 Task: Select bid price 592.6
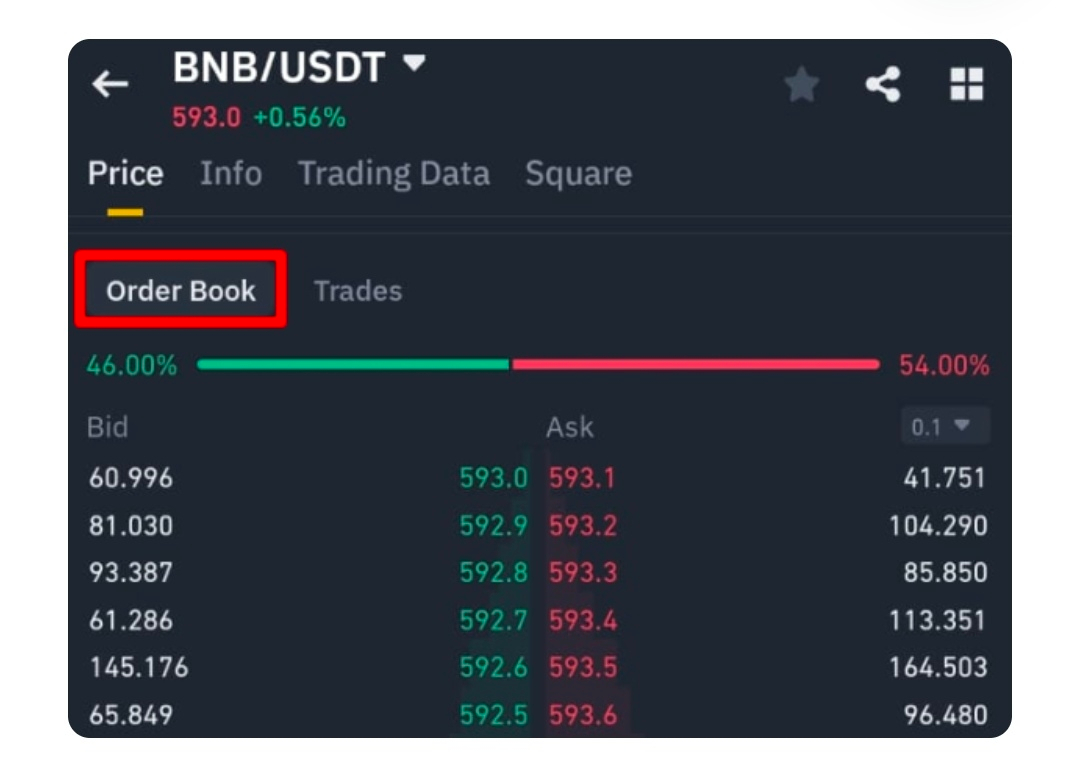(493, 667)
